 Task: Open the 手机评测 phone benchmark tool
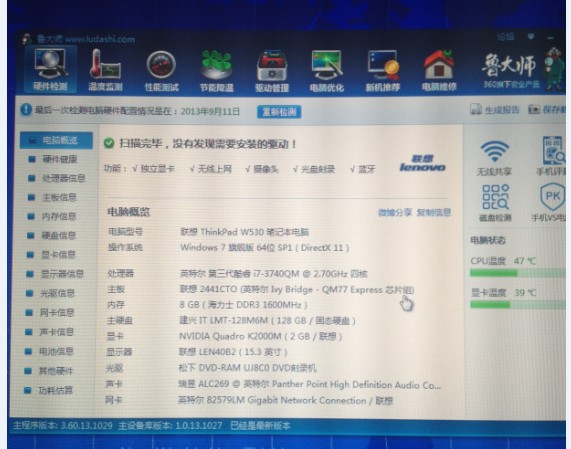(x=552, y=155)
